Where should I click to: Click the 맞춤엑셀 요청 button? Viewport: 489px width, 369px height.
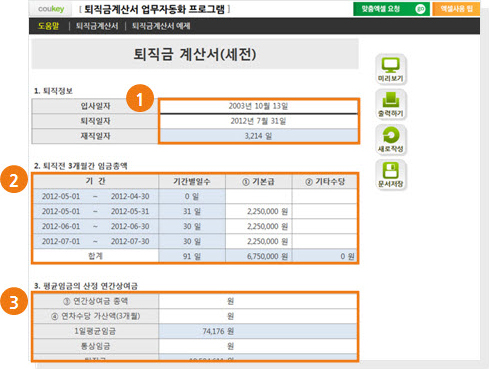[x=391, y=9]
